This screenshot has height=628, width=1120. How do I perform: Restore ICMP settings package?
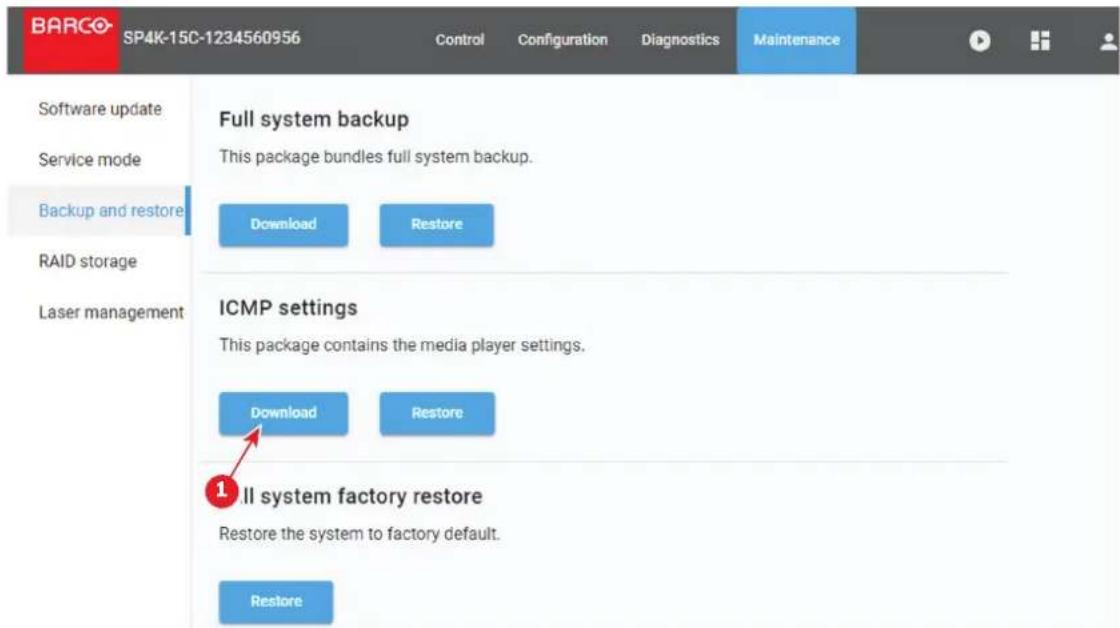(x=437, y=414)
